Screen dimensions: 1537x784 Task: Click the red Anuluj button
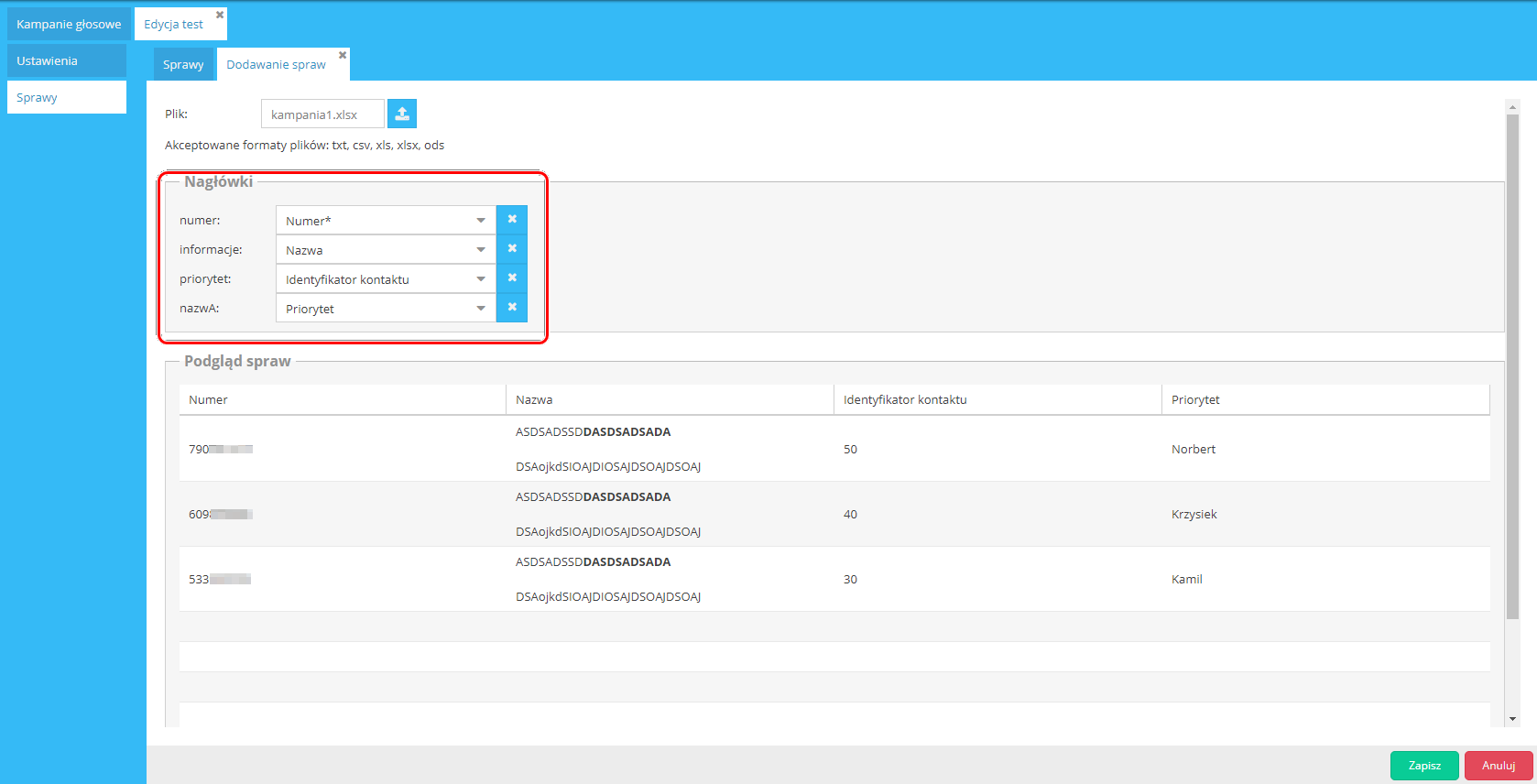point(1499,765)
